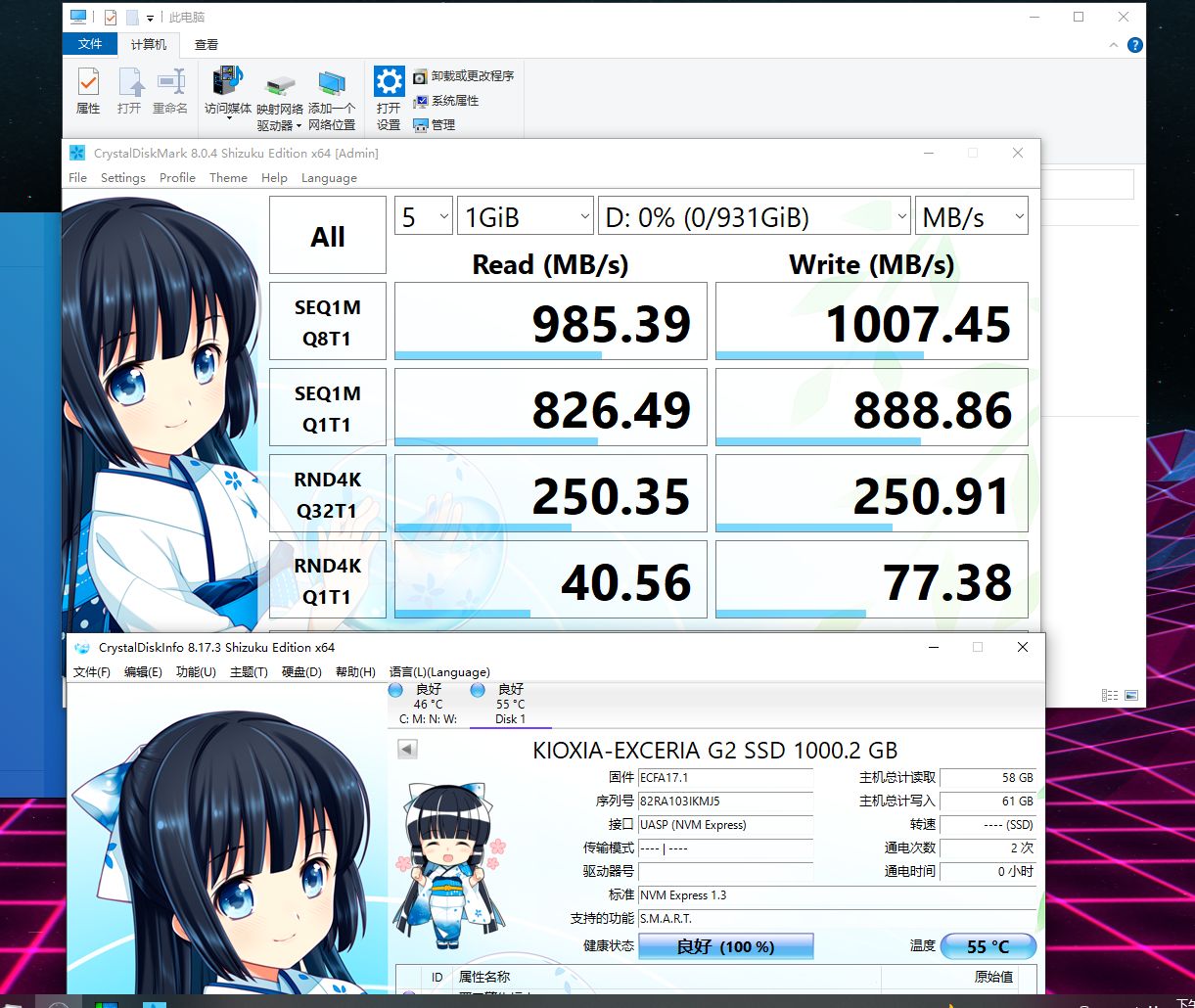
Task: Open 编辑(E) menu in CrystalDiskInfo
Action: coord(143,672)
